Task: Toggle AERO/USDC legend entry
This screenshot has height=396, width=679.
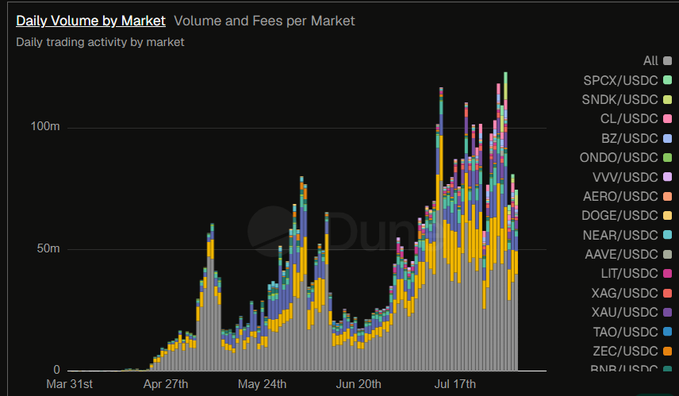Action: pyautogui.click(x=627, y=196)
